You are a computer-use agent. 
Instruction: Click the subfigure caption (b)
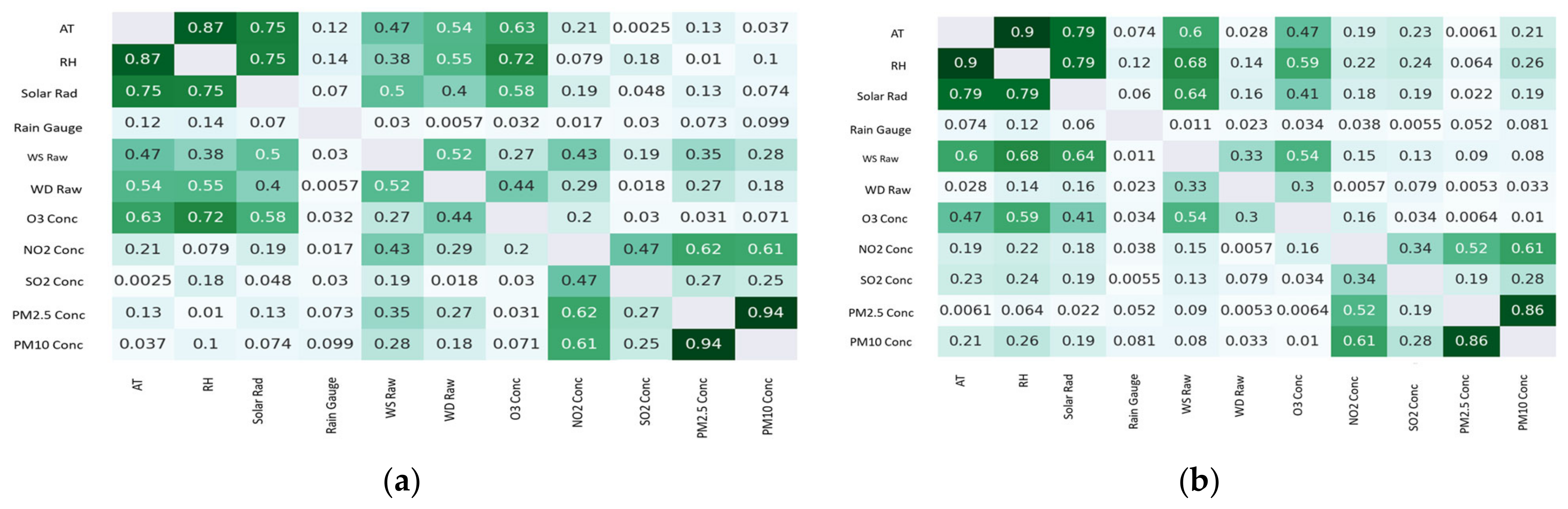[1199, 482]
